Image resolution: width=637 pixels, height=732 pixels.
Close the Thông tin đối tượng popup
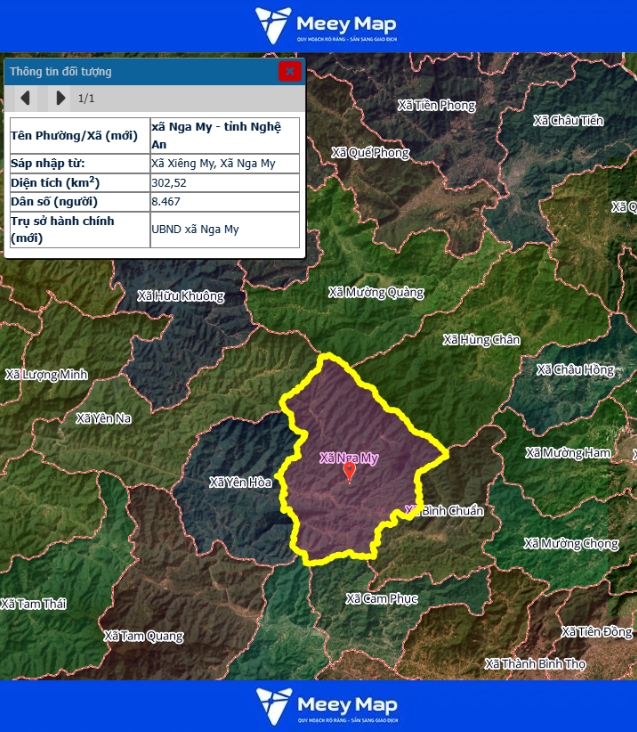[x=289, y=71]
